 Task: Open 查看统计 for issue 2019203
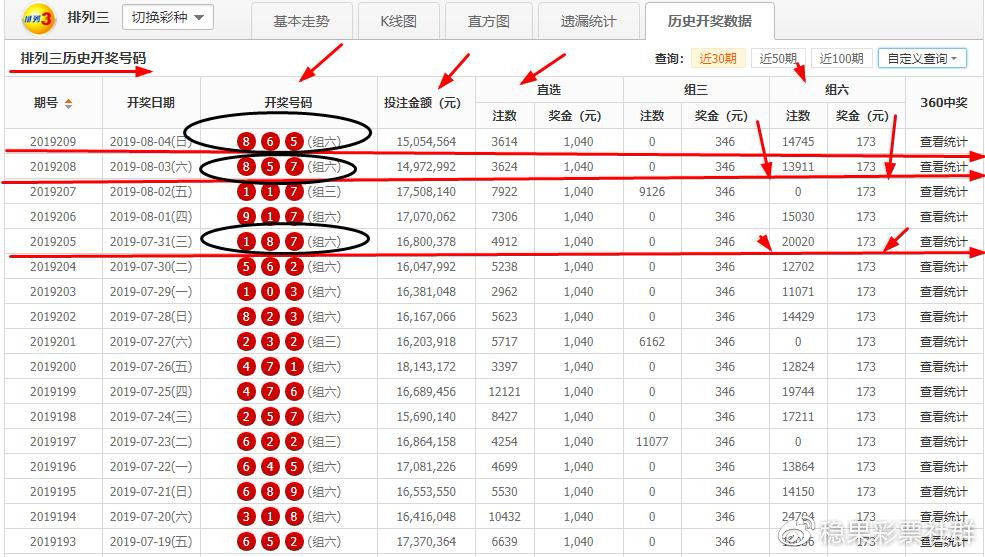point(944,291)
